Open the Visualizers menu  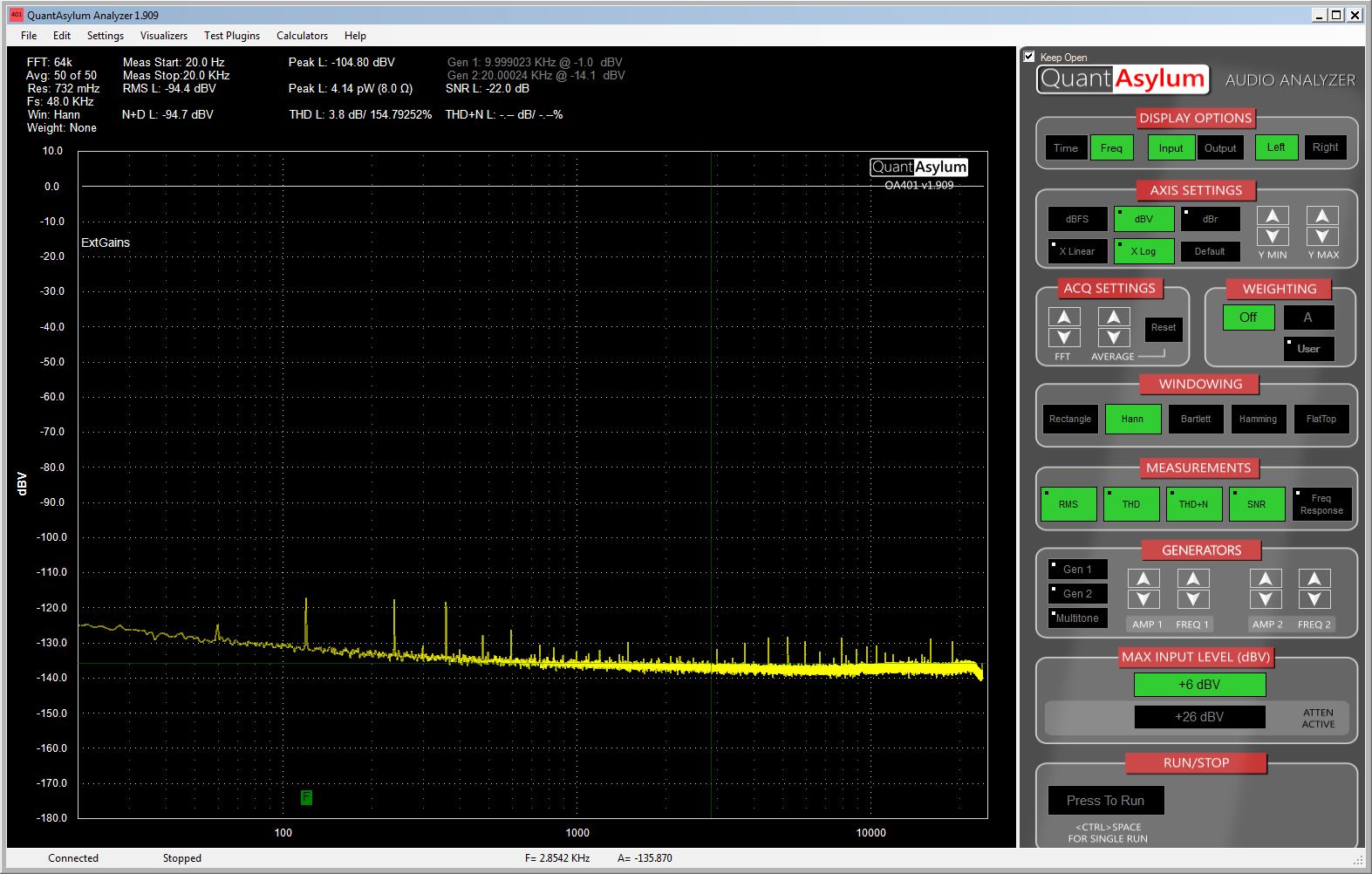click(164, 36)
